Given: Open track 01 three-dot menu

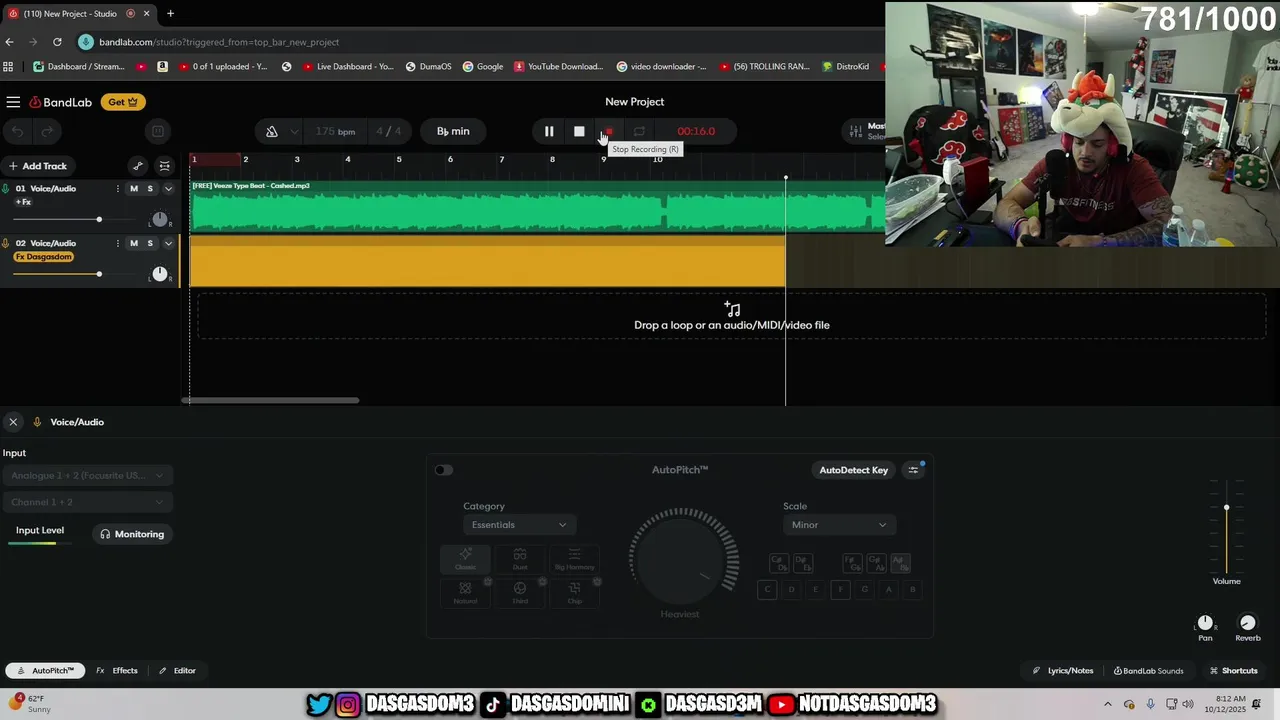Looking at the screenshot, I should coord(118,189).
